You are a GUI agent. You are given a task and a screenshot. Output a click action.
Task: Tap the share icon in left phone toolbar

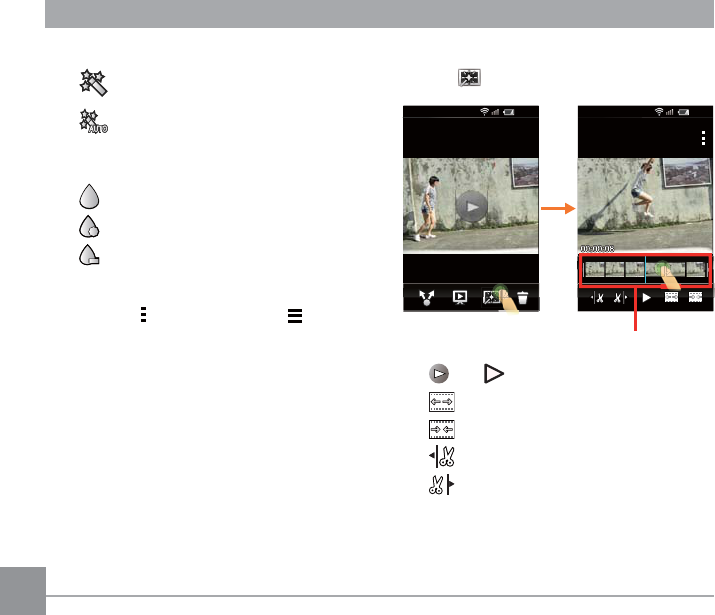[x=426, y=298]
